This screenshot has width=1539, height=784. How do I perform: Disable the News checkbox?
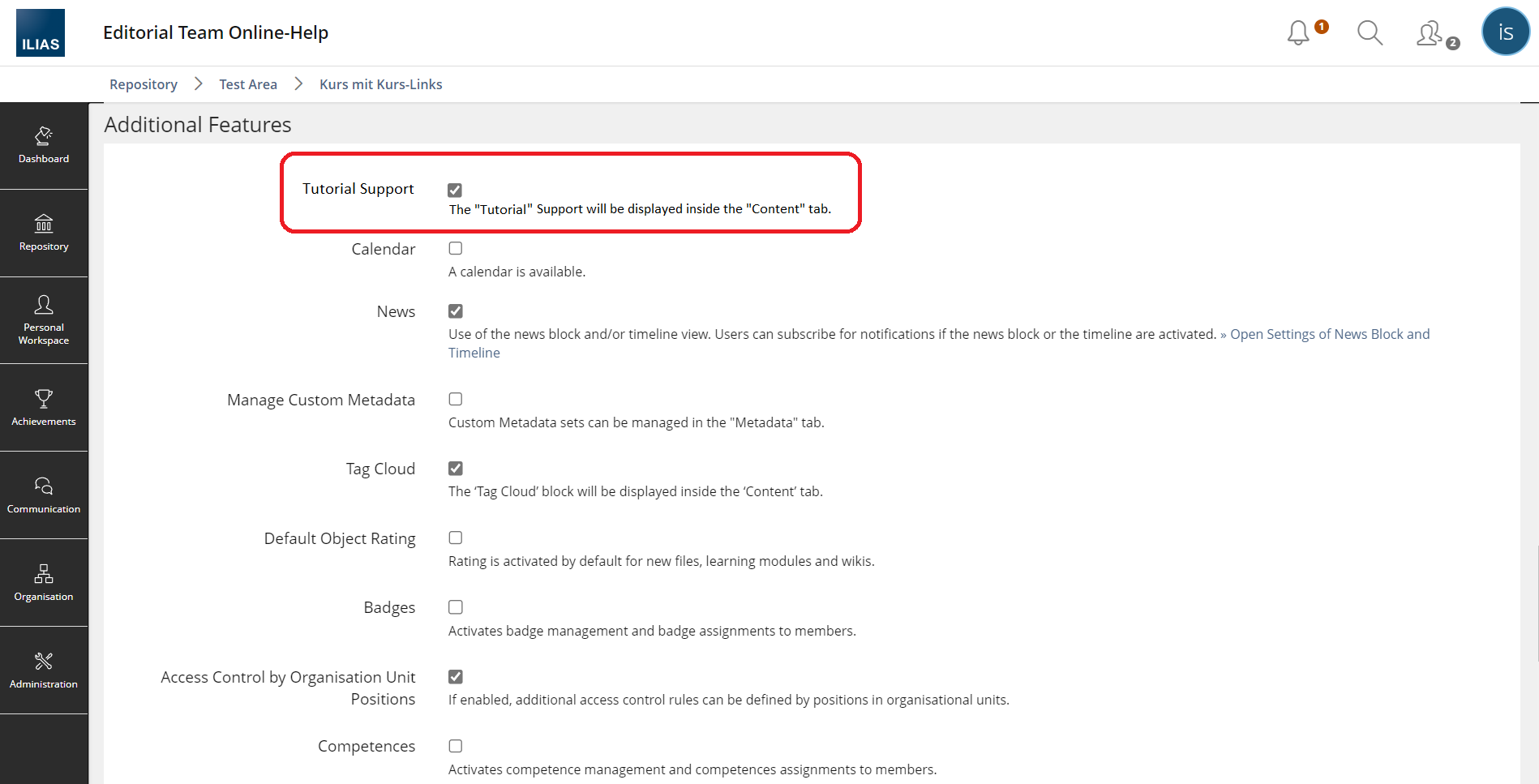[456, 311]
